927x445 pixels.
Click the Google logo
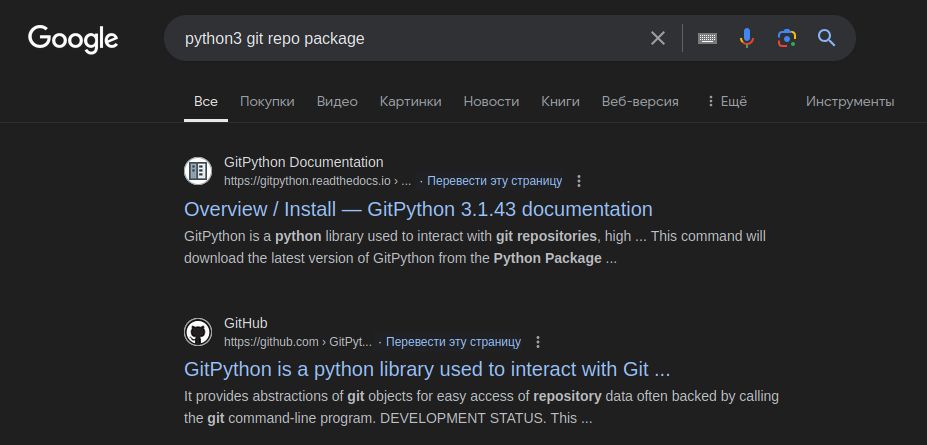73,39
